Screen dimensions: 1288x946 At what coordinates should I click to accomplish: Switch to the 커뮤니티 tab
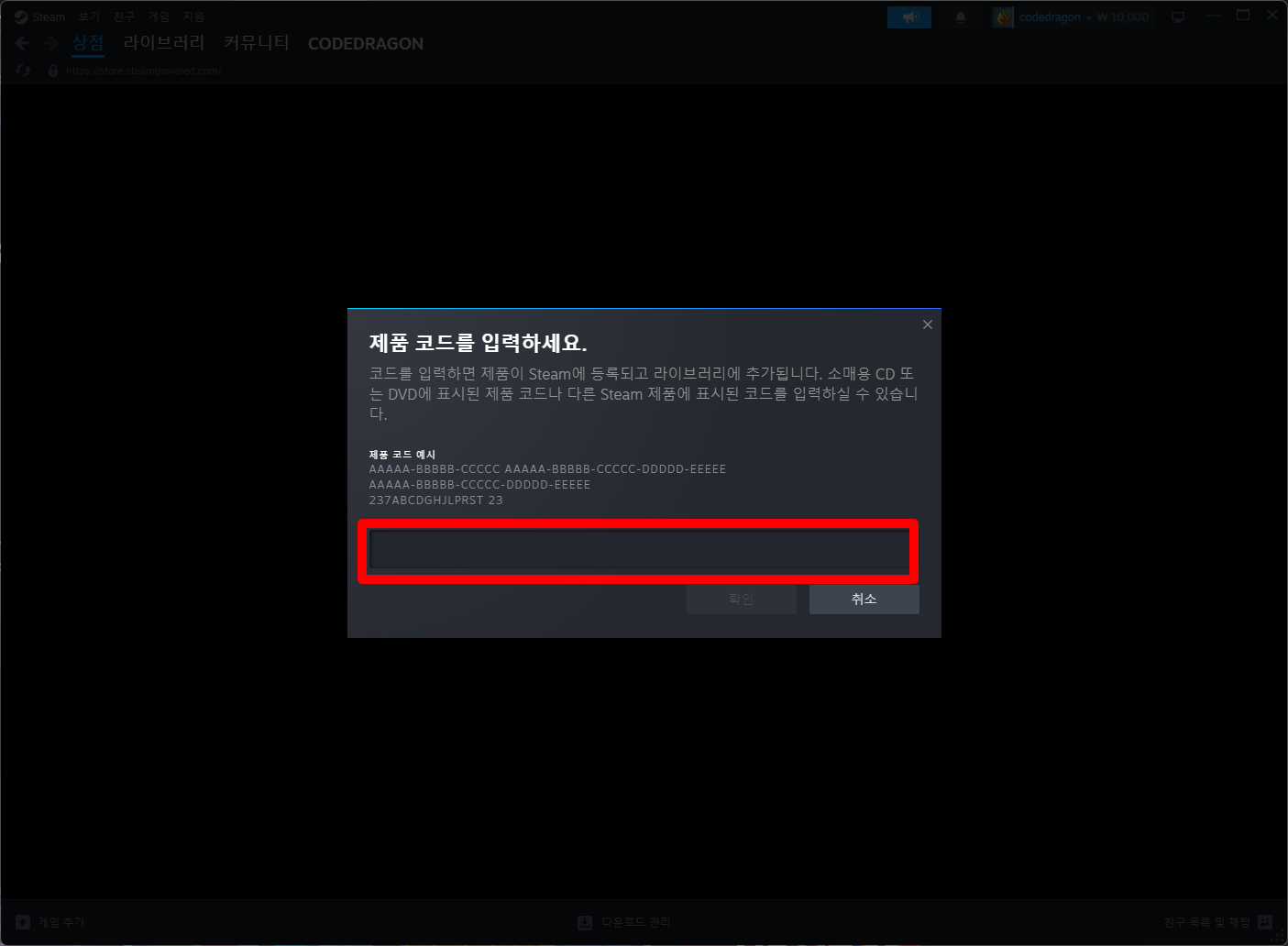(x=256, y=43)
